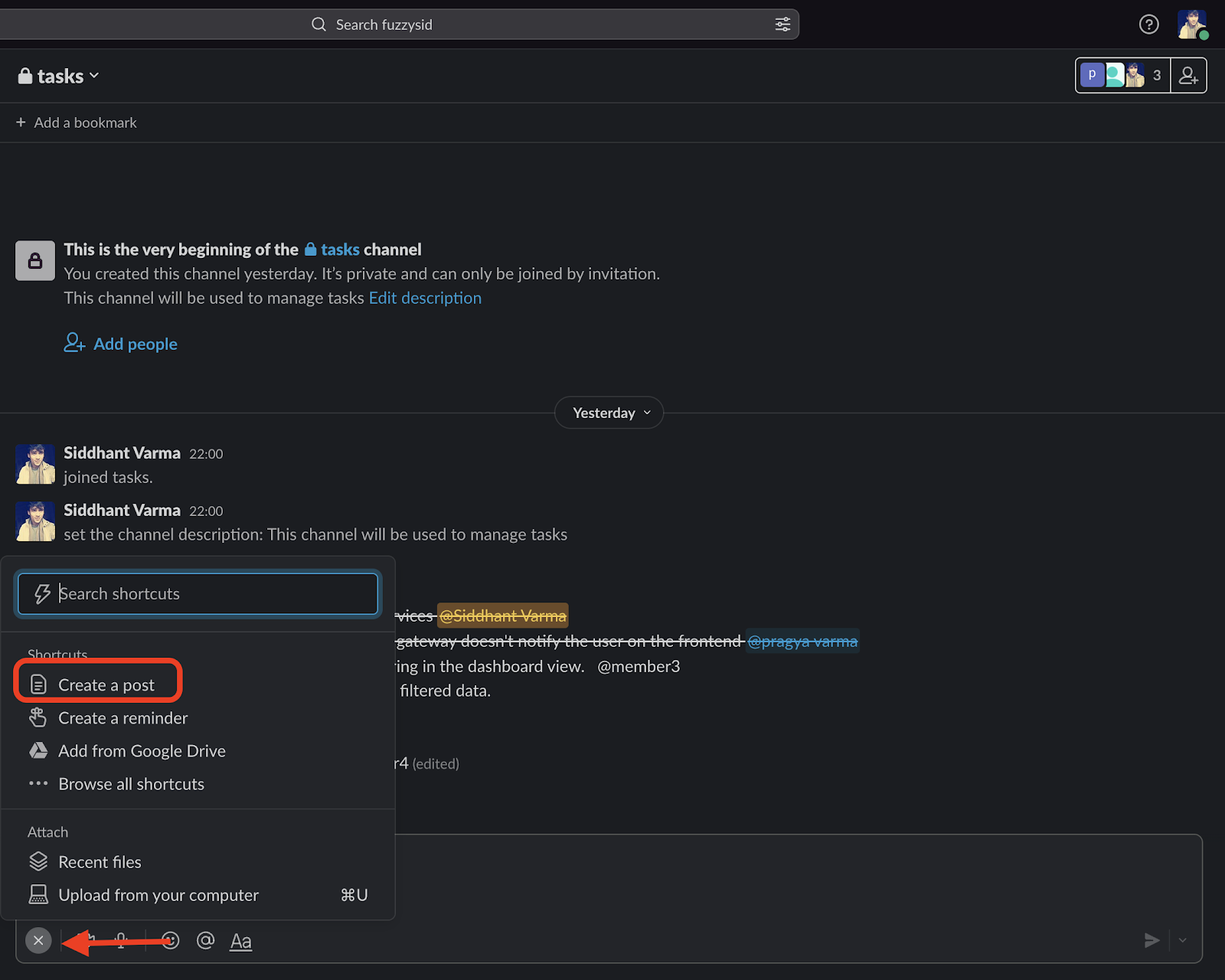This screenshot has width=1225, height=980.
Task: Click the @Siddhant Varma mention
Action: tap(502, 616)
